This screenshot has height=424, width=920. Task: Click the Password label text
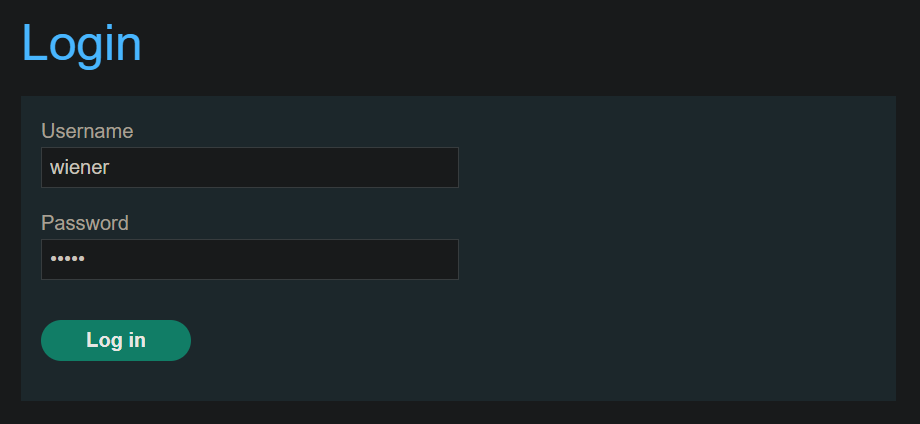pyautogui.click(x=85, y=223)
